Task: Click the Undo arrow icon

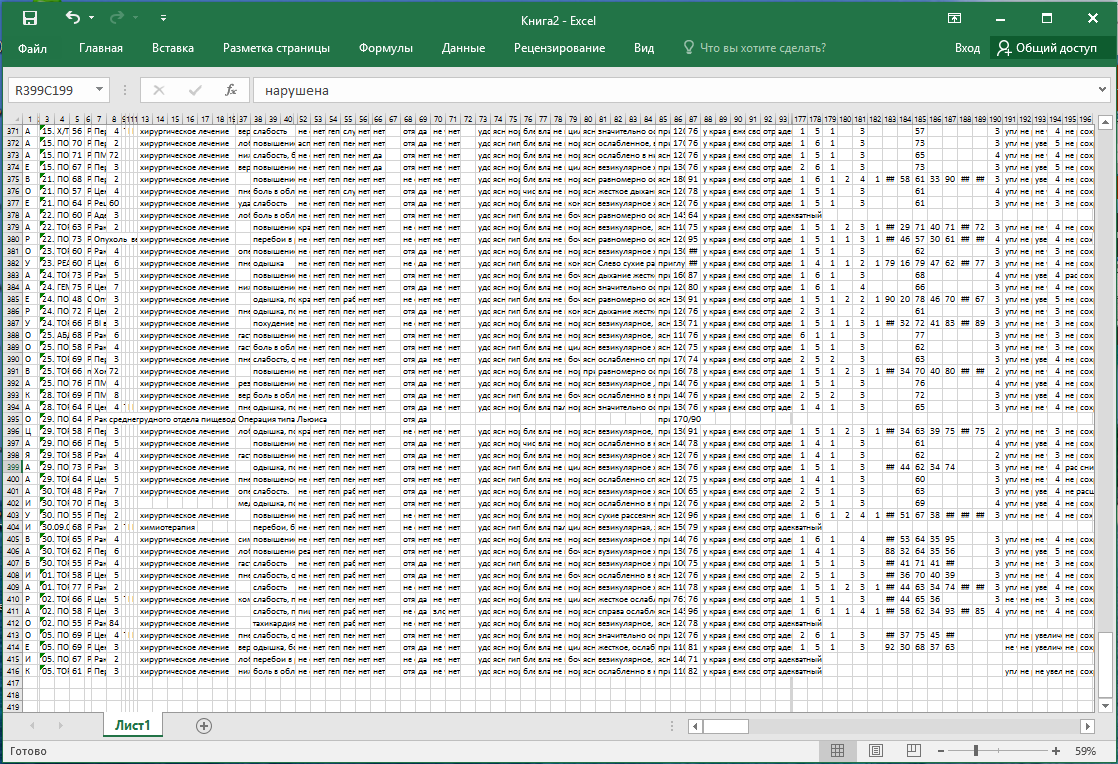Action: coord(72,18)
